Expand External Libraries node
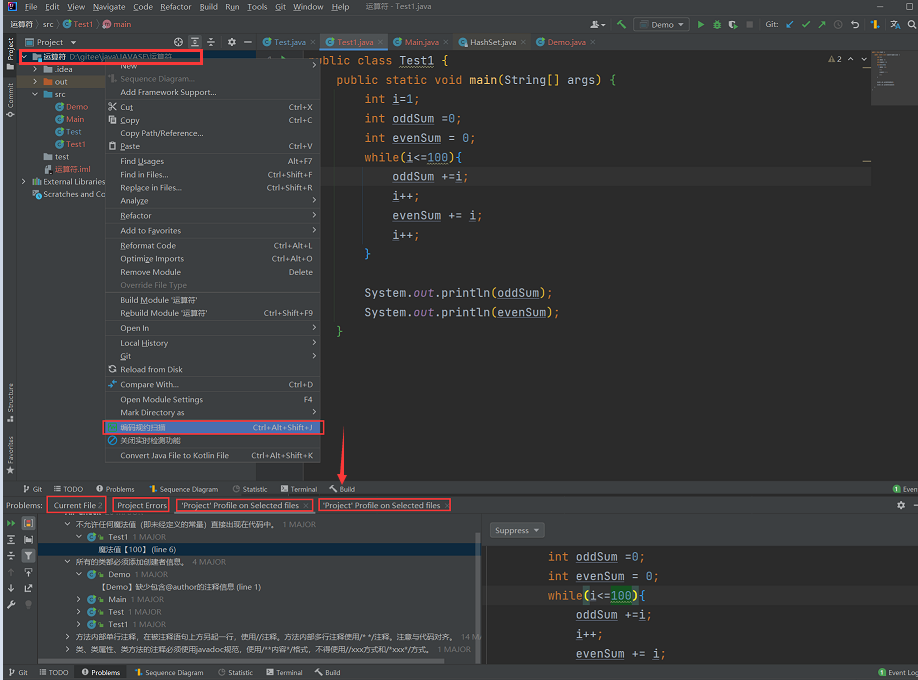918x680 pixels. [x=23, y=182]
